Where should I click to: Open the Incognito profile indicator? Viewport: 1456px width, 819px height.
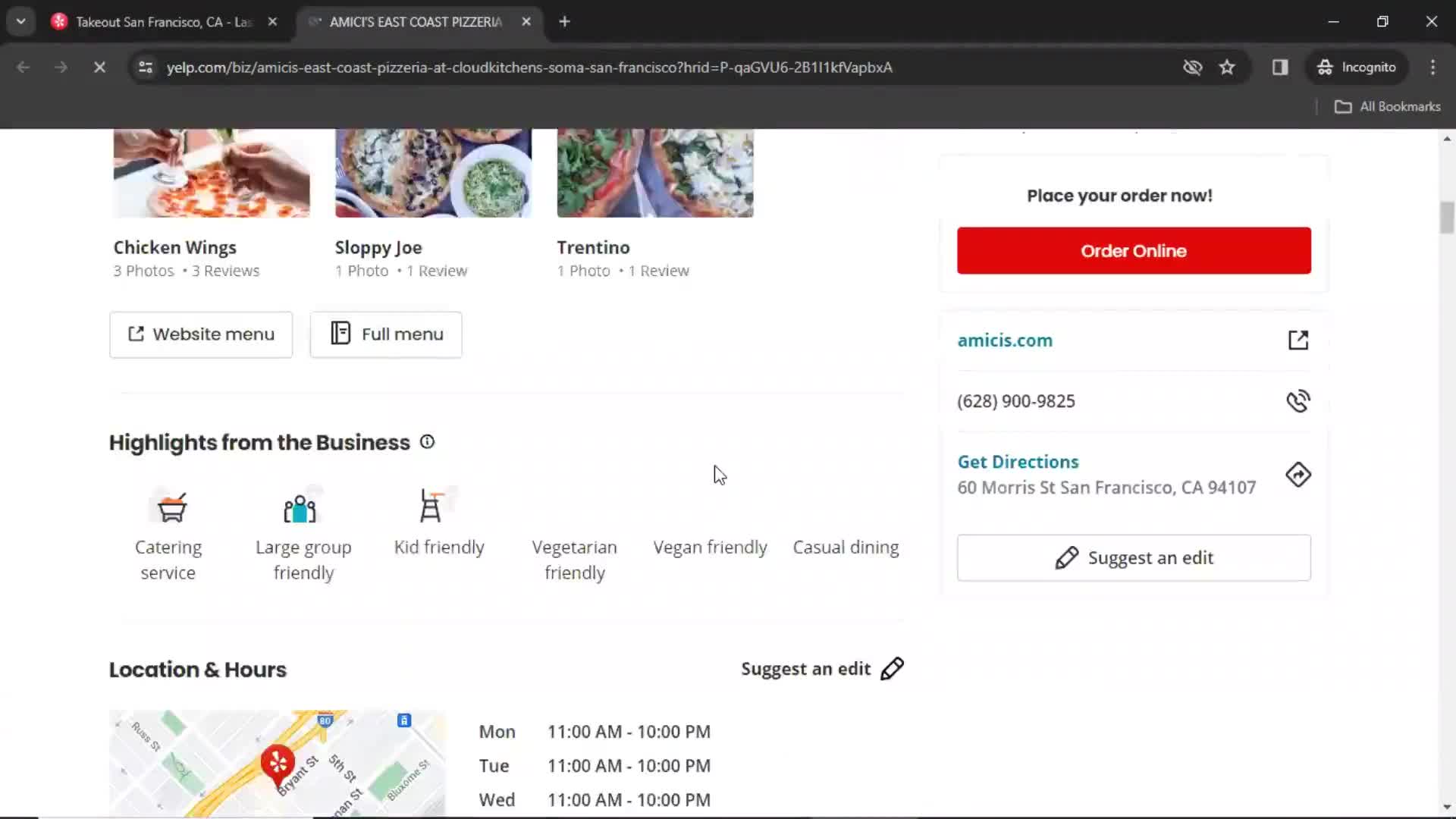[x=1357, y=67]
